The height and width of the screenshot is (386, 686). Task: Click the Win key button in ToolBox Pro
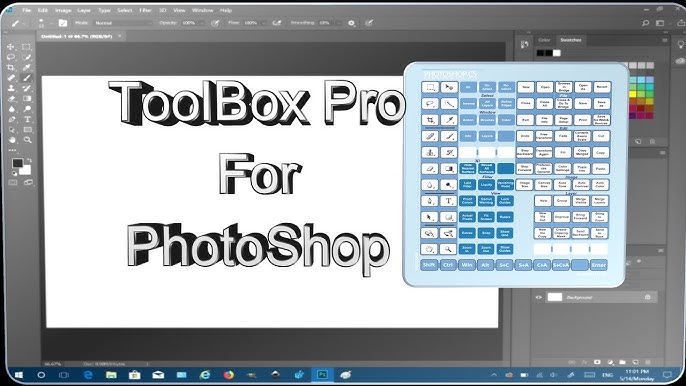click(467, 265)
